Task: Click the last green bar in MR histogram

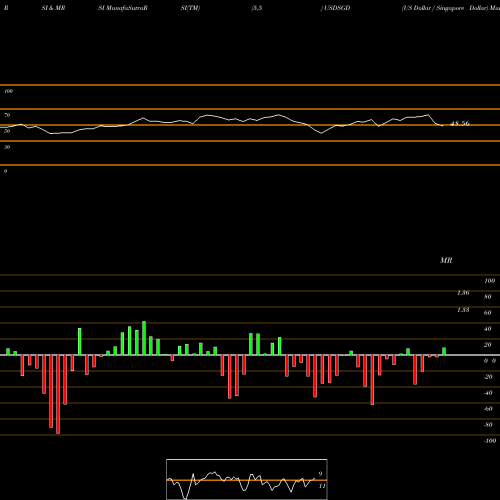Action: coord(444,351)
